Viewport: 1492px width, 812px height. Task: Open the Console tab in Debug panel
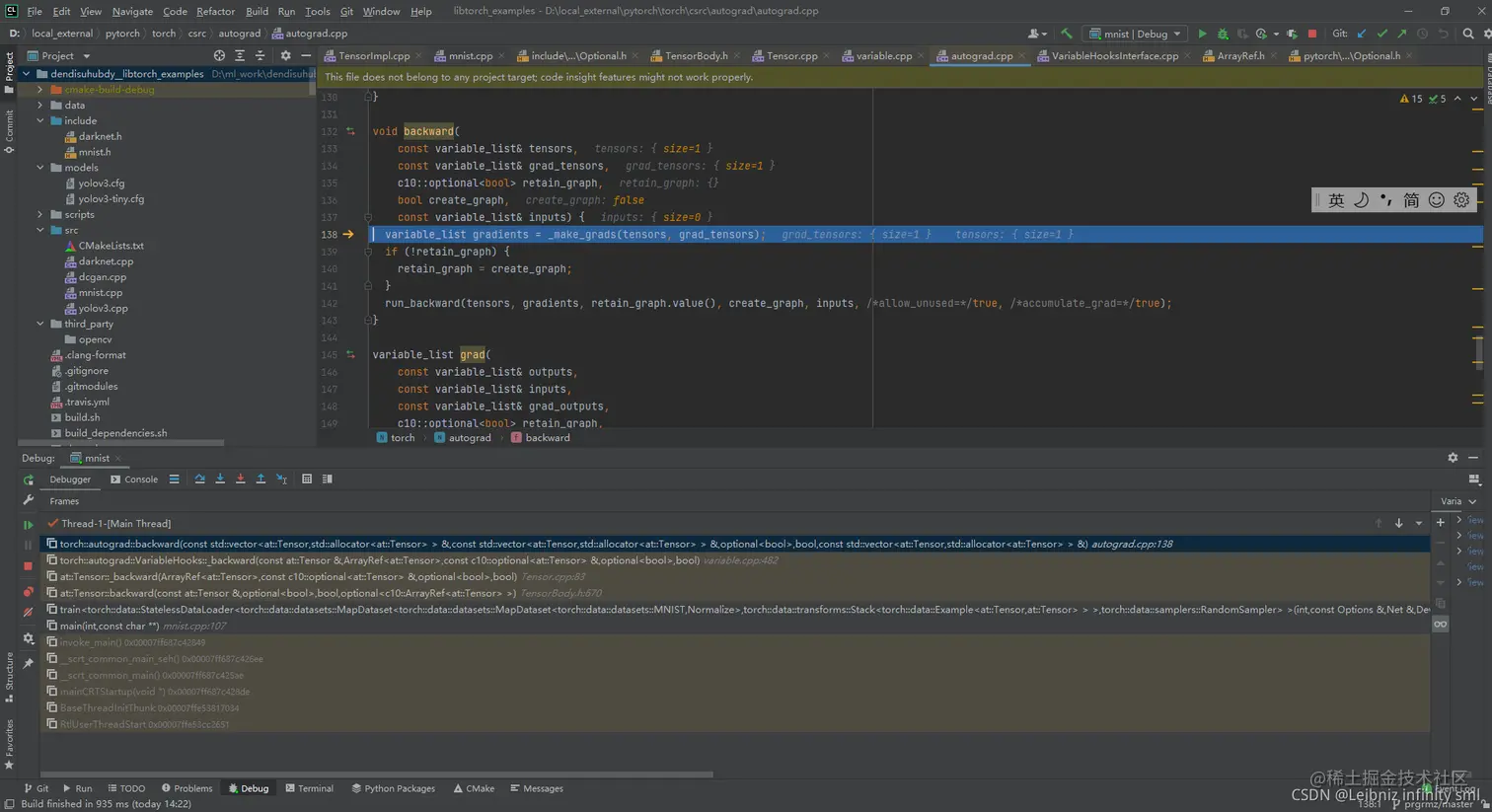point(134,480)
